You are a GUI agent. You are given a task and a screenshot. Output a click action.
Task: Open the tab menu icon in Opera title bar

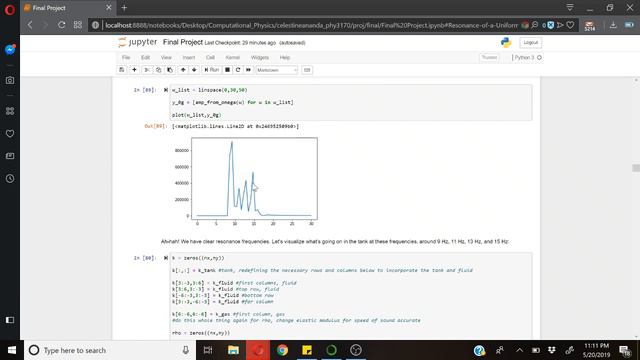coord(570,7)
